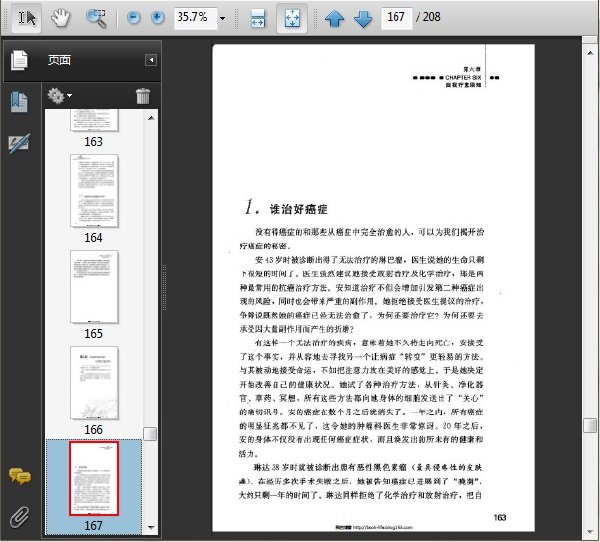Click document scrollbar down arrow
This screenshot has height=542, width=600.
(590, 532)
